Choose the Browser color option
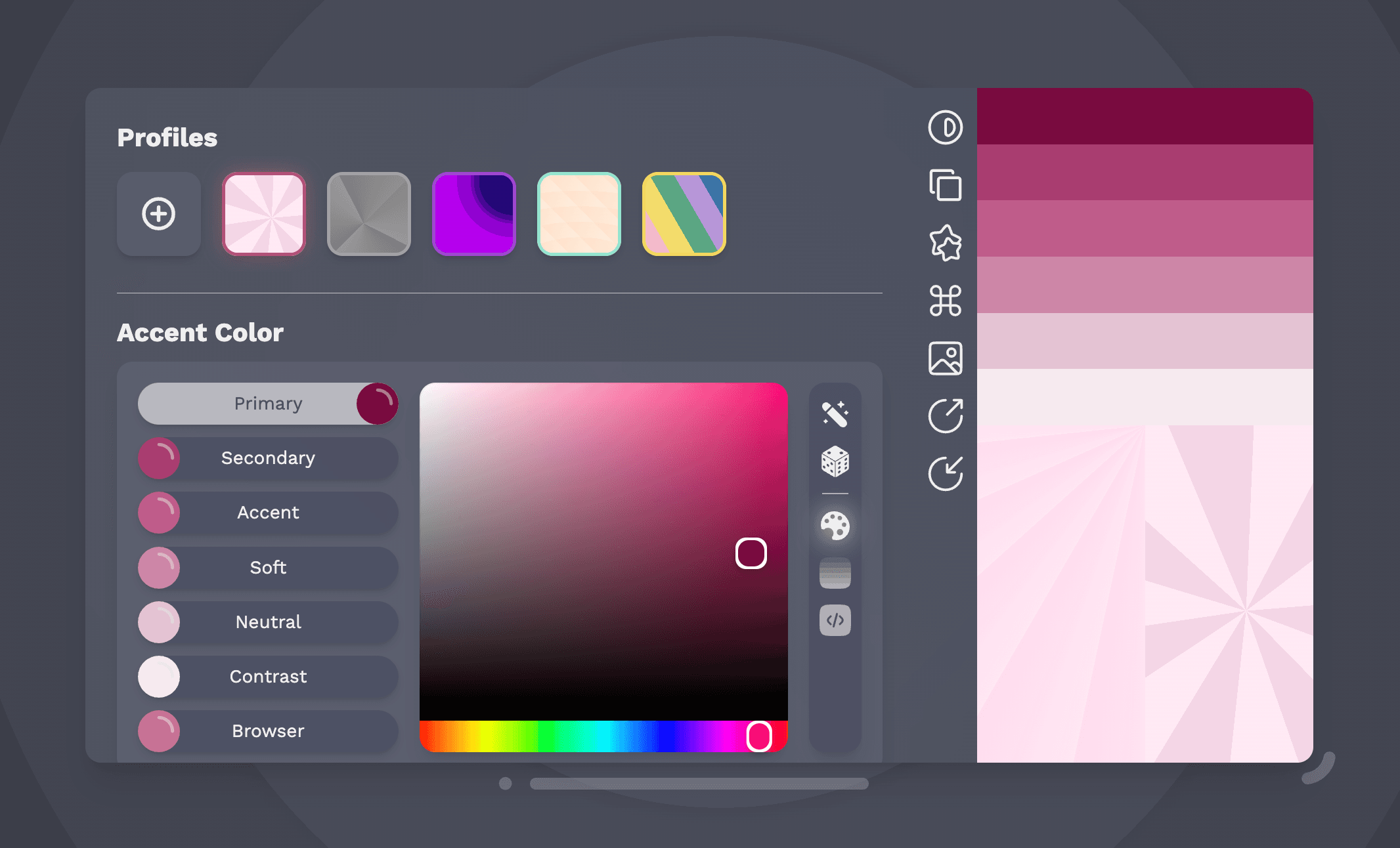 pyautogui.click(x=268, y=731)
